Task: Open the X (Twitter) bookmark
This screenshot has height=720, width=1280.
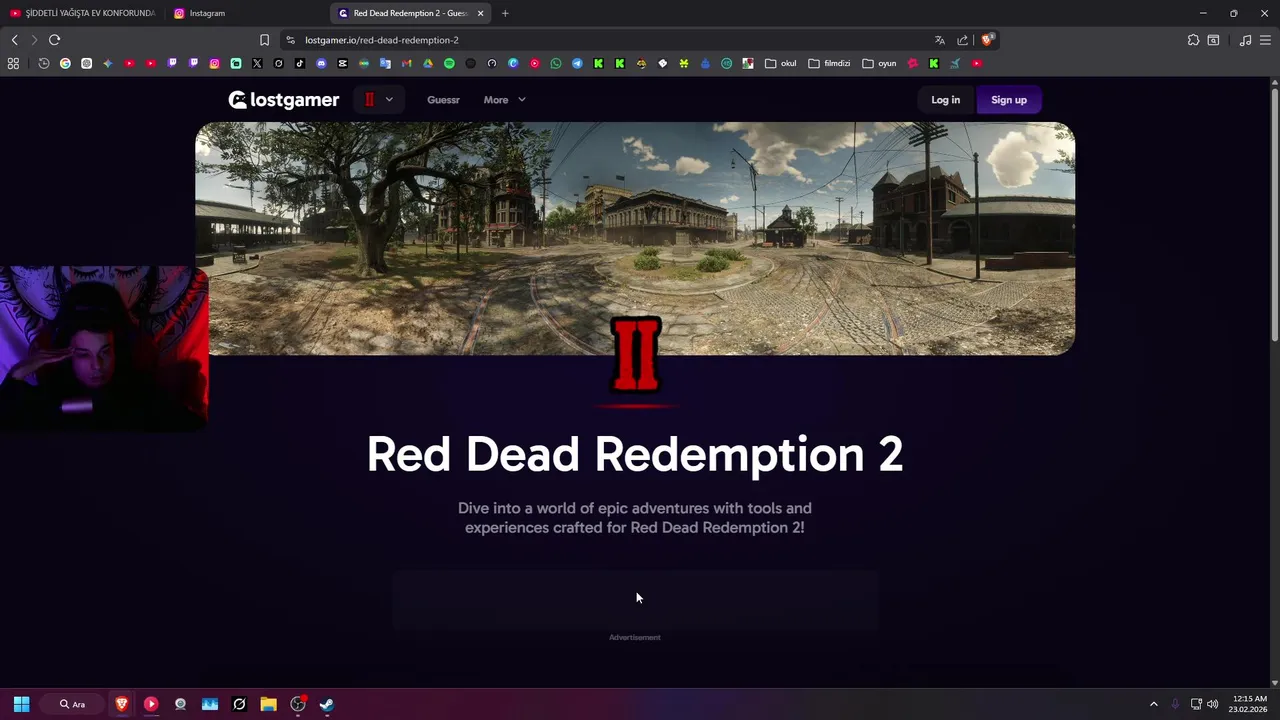Action: tap(257, 63)
